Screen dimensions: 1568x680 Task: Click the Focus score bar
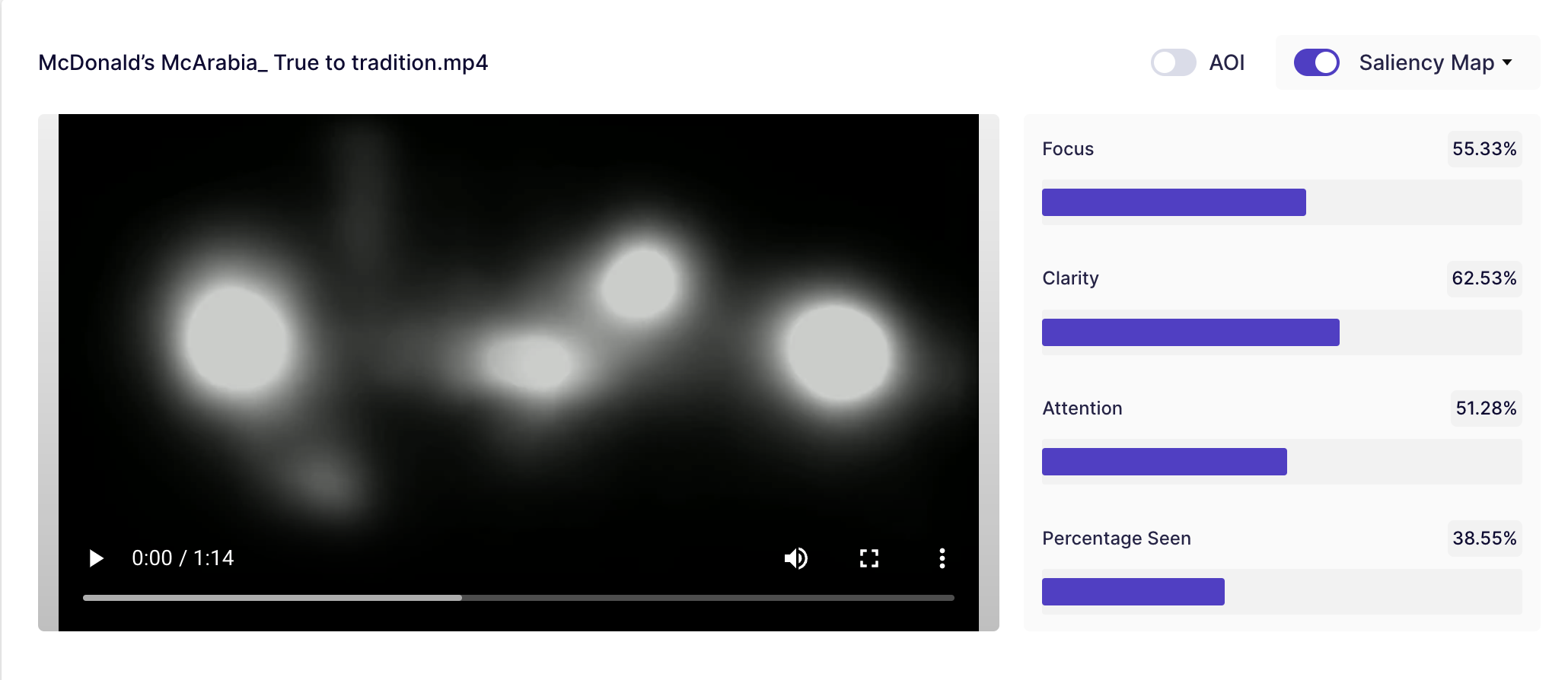1174,202
